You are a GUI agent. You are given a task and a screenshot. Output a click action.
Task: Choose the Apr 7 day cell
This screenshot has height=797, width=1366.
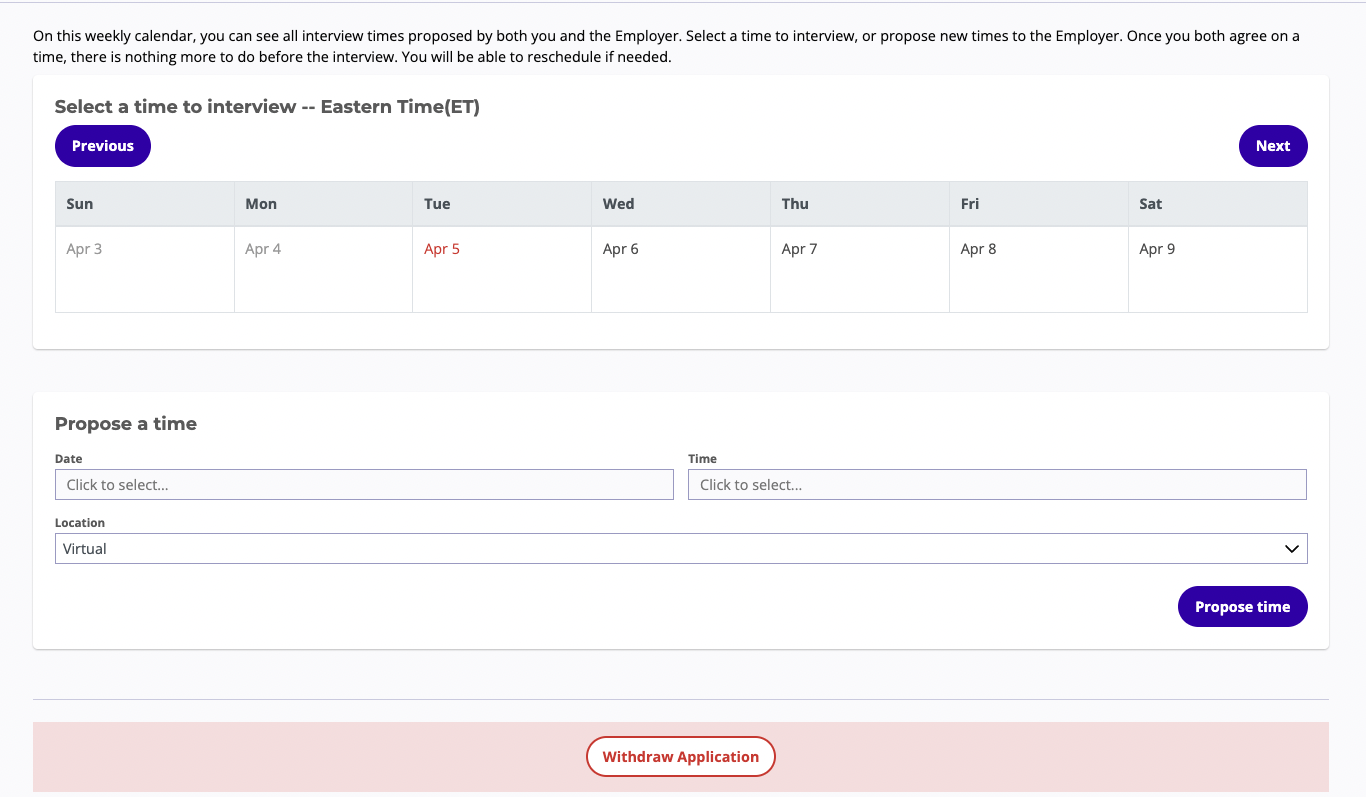pyautogui.click(x=859, y=269)
